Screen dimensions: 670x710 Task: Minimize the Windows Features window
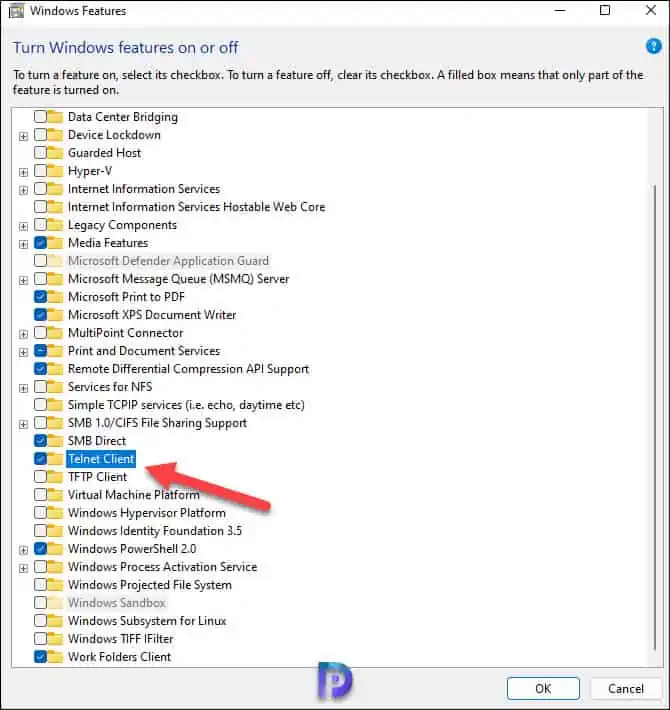(560, 10)
